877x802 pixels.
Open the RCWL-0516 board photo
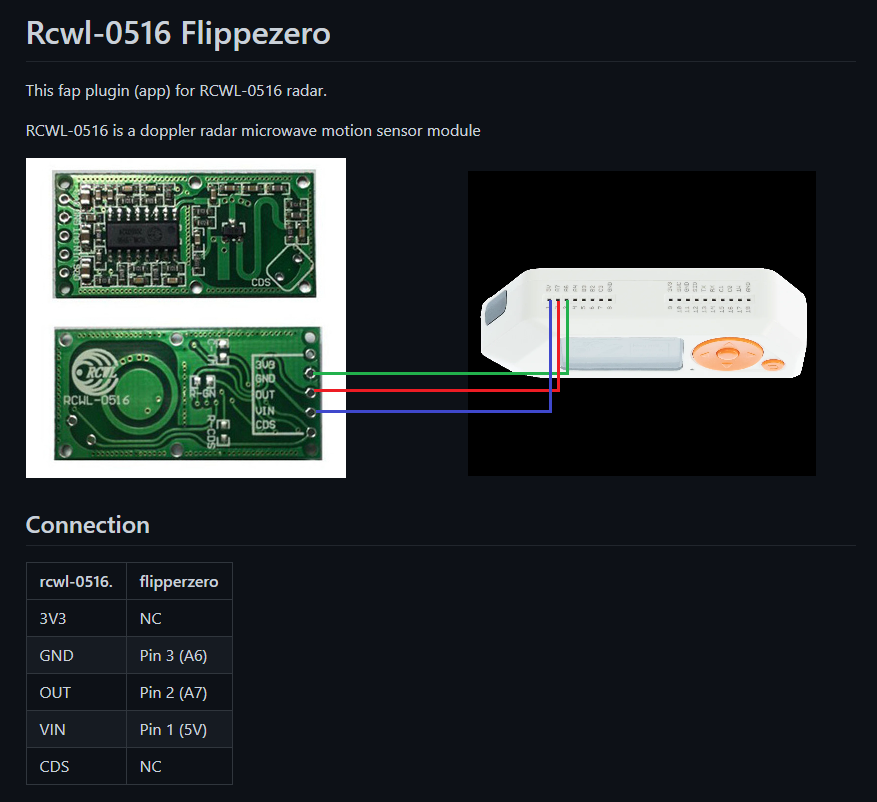point(186,318)
